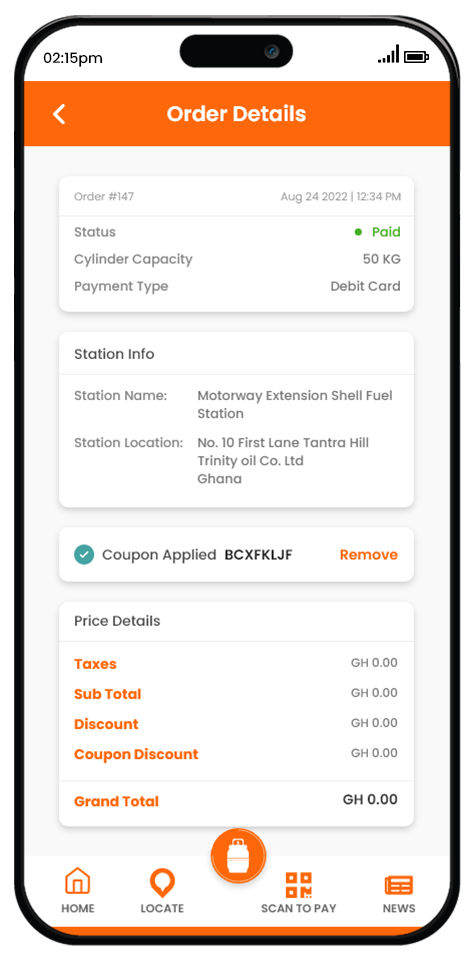The width and height of the screenshot is (475, 960).
Task: Open Scan to Pay QR icon
Action: pos(299,885)
